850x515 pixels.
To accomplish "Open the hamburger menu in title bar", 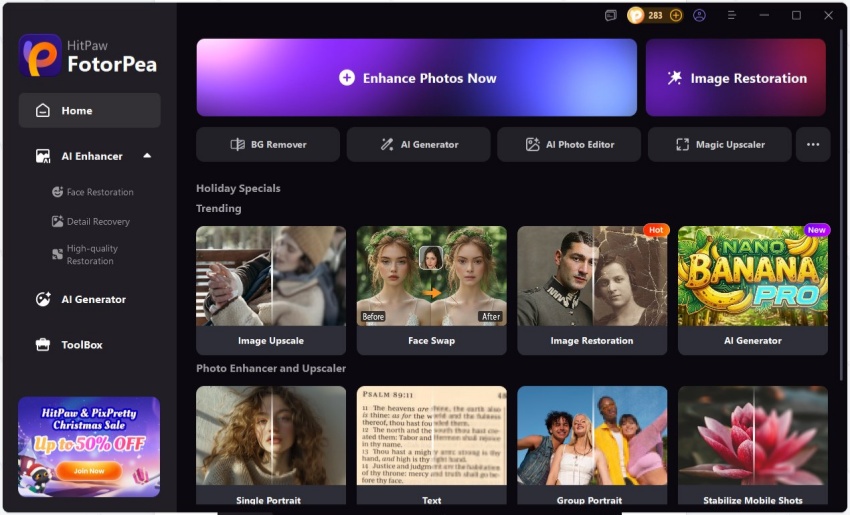I will [x=732, y=16].
